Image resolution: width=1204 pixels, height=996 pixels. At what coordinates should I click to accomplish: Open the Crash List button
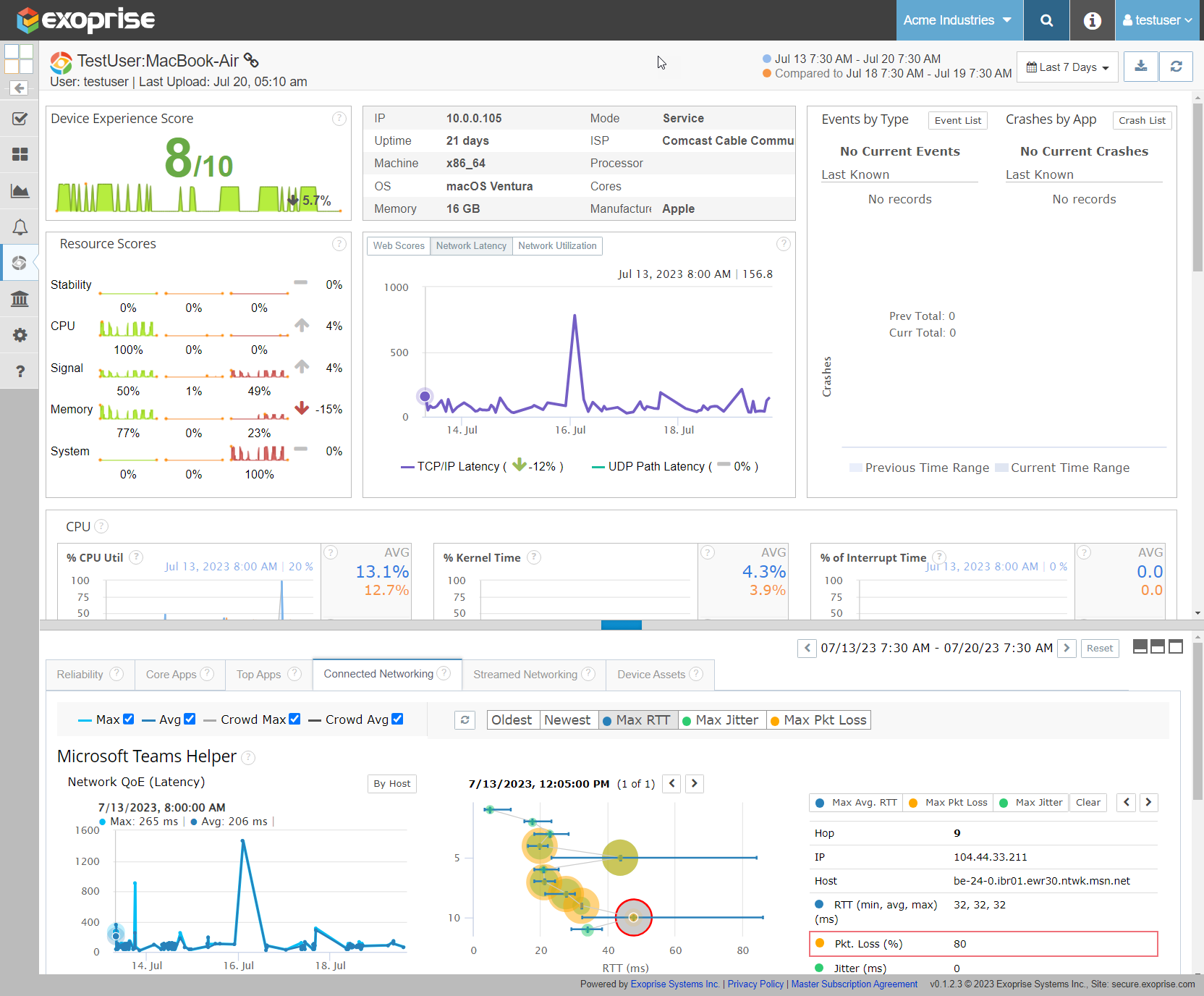[x=1142, y=121]
